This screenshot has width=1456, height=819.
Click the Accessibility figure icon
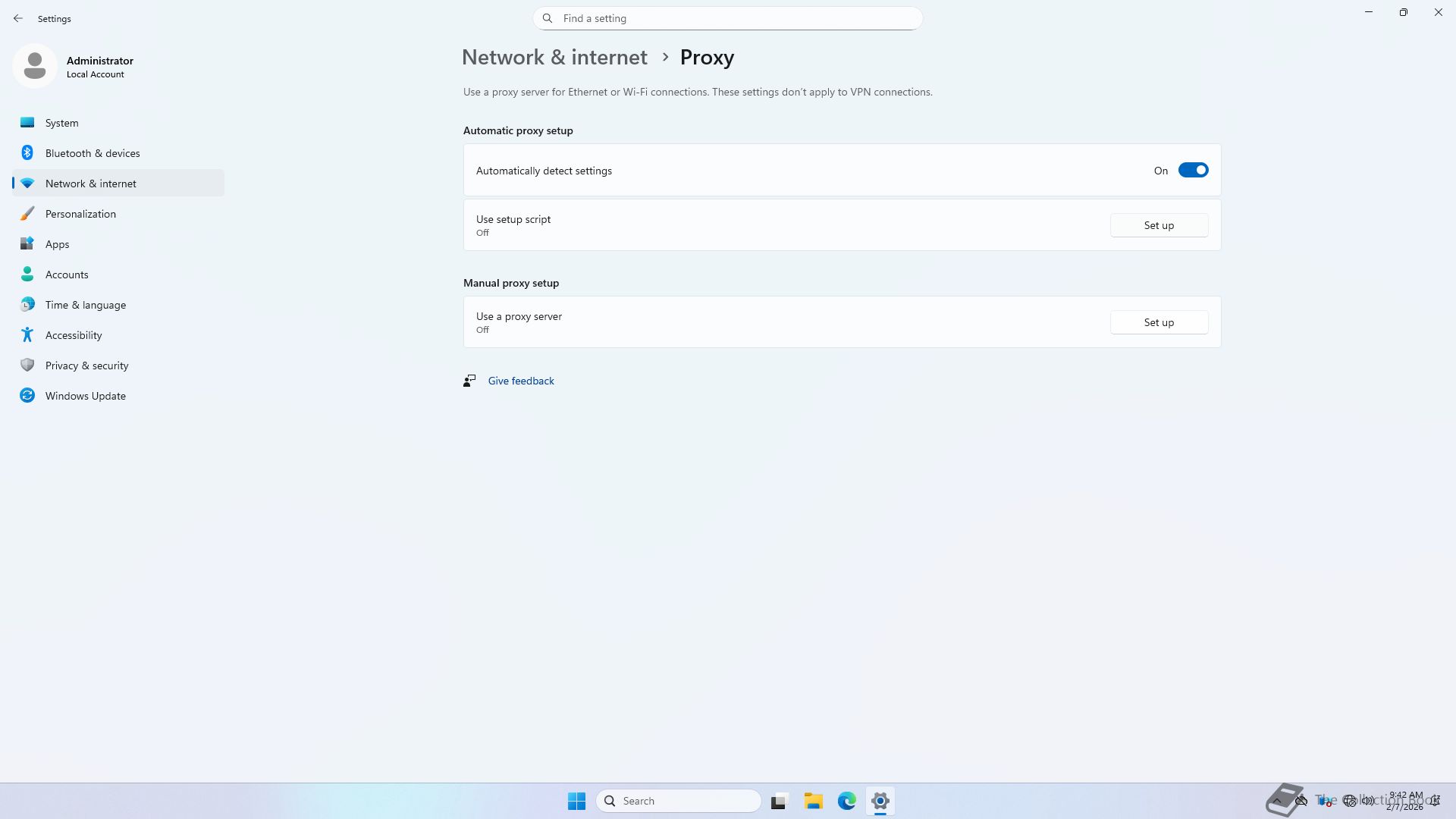pos(27,335)
